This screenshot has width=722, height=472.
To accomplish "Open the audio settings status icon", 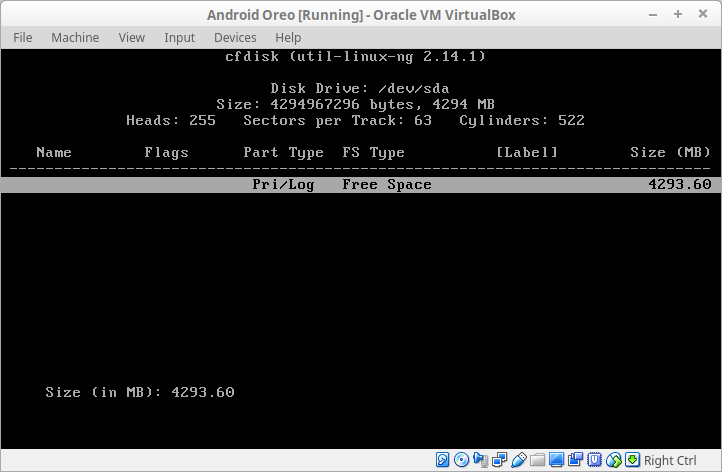I will pyautogui.click(x=481, y=460).
